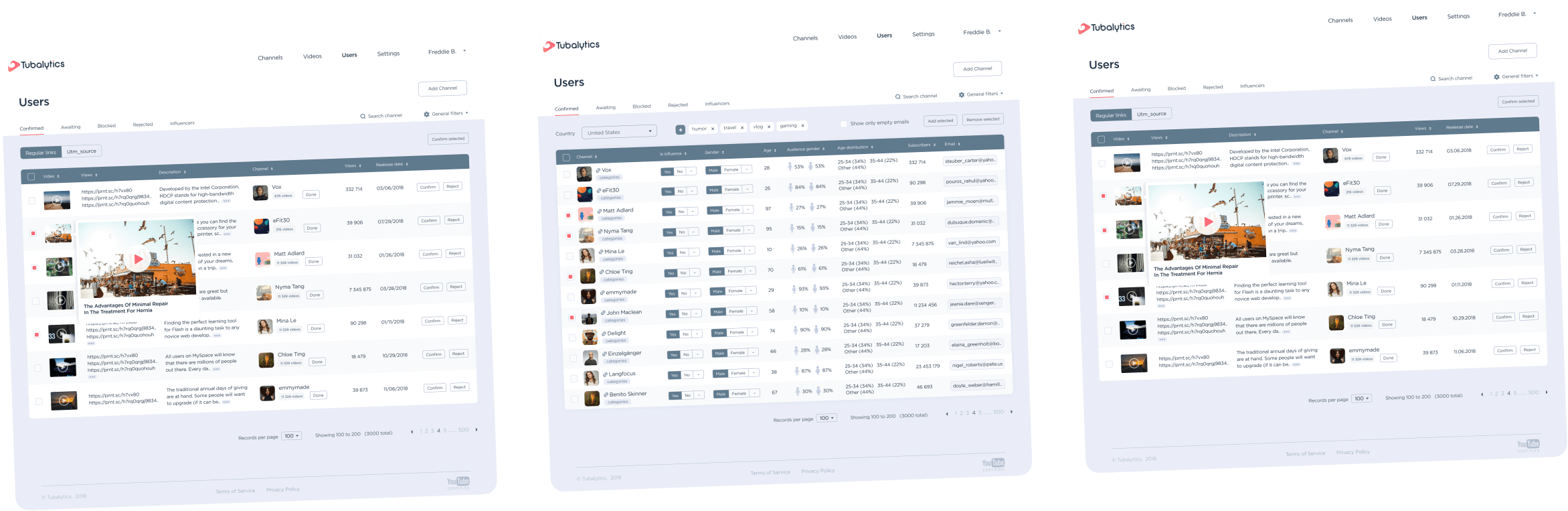1568x511 pixels.
Task: Go to the next page in the middle screen
Action: pos(1011,412)
